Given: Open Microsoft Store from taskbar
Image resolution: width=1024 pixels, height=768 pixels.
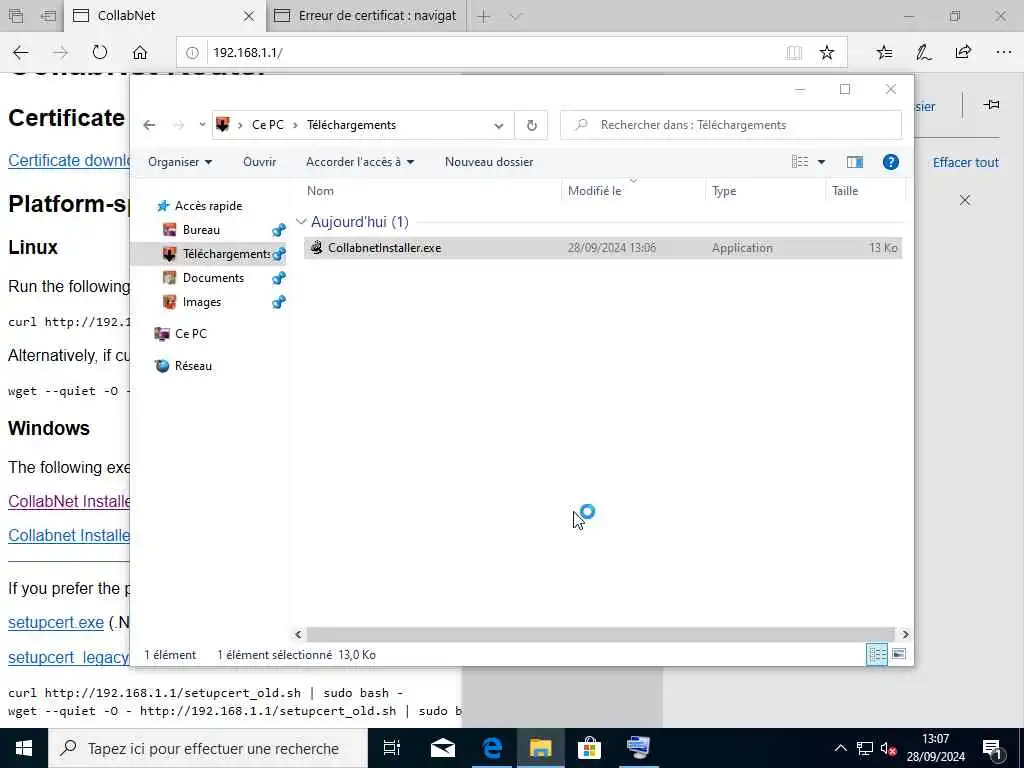Looking at the screenshot, I should [x=589, y=748].
